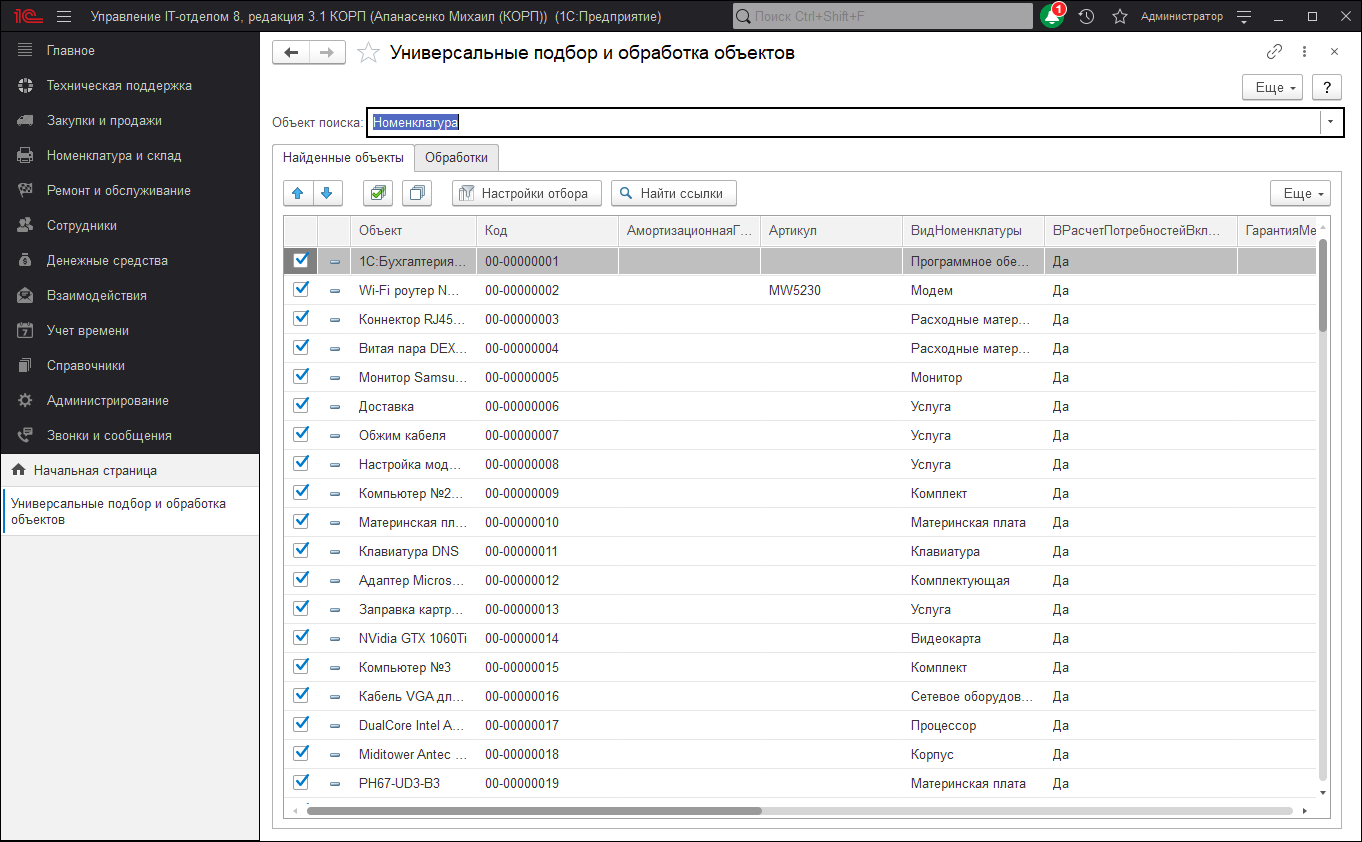Switch to the Обработки tab

456,158
